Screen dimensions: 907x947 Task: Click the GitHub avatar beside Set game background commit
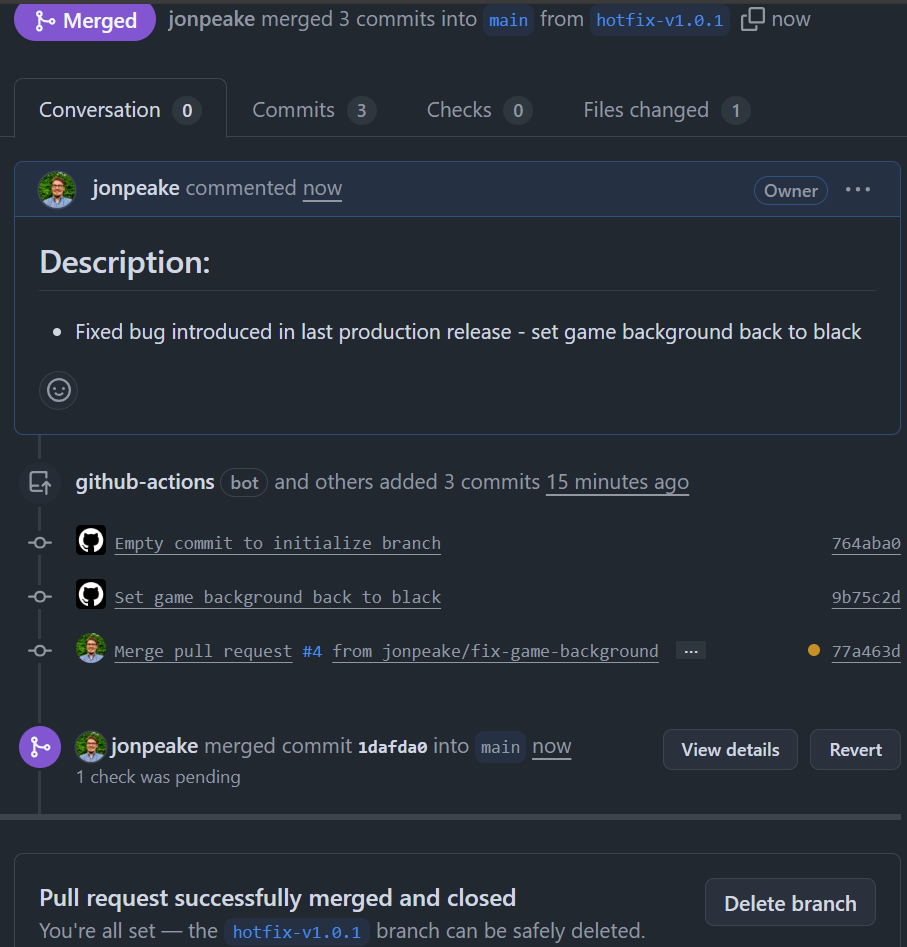pyautogui.click(x=91, y=594)
